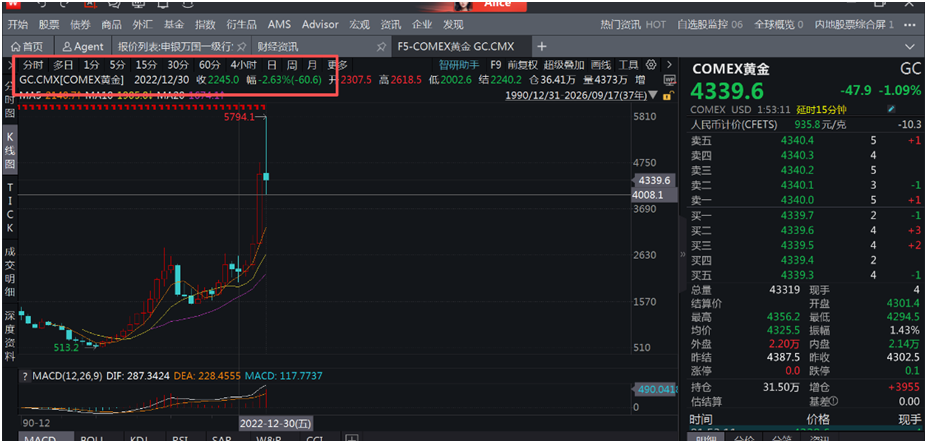Open the Agent tab

pyautogui.click(x=83, y=46)
